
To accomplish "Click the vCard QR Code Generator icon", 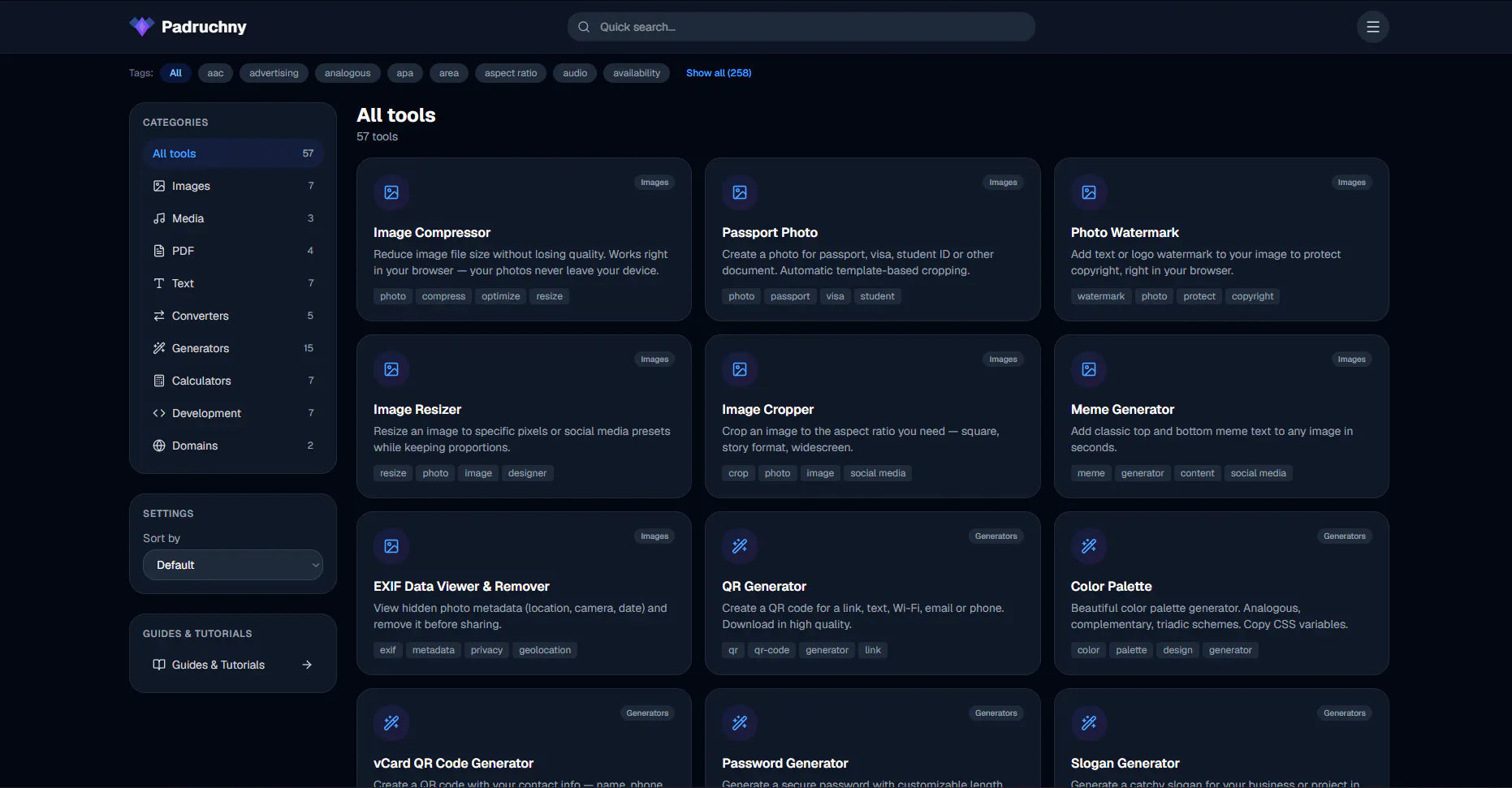I will (x=391, y=723).
